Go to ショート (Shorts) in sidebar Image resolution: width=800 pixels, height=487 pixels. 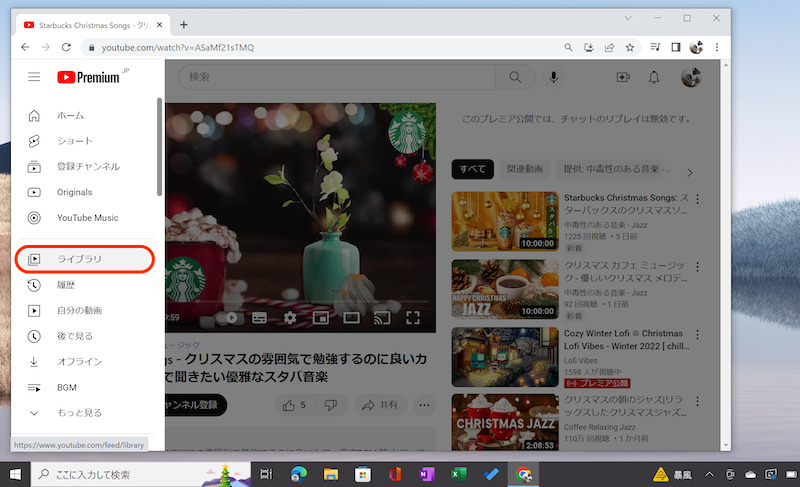tap(74, 141)
